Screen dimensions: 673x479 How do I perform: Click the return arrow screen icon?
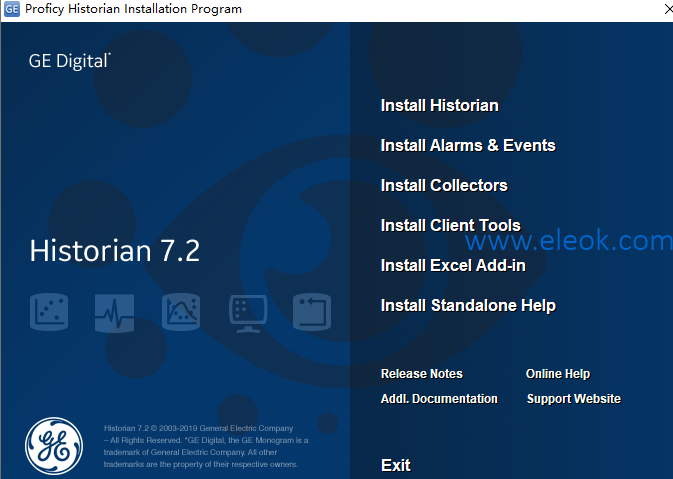[312, 312]
